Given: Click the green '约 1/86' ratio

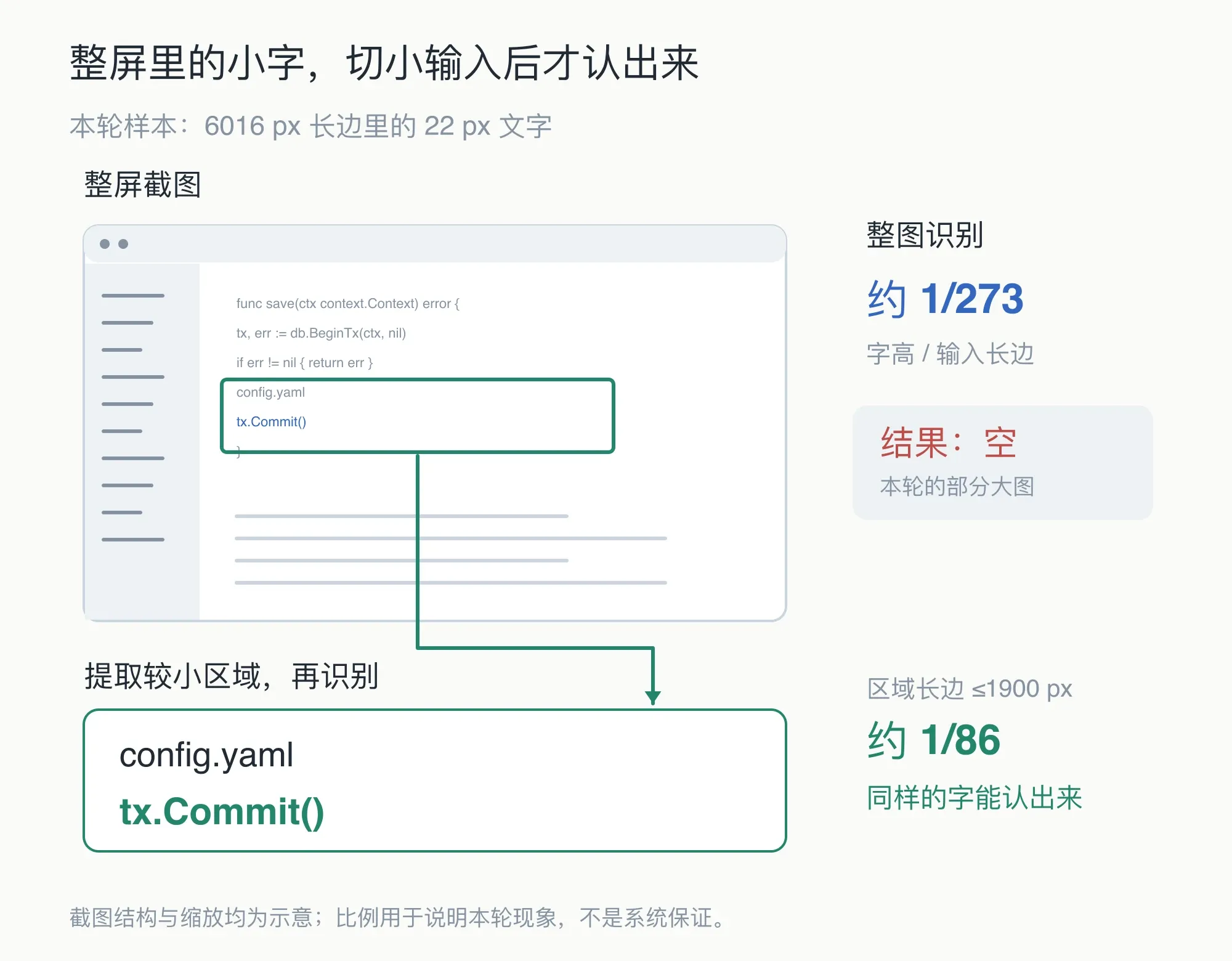Looking at the screenshot, I should [934, 740].
